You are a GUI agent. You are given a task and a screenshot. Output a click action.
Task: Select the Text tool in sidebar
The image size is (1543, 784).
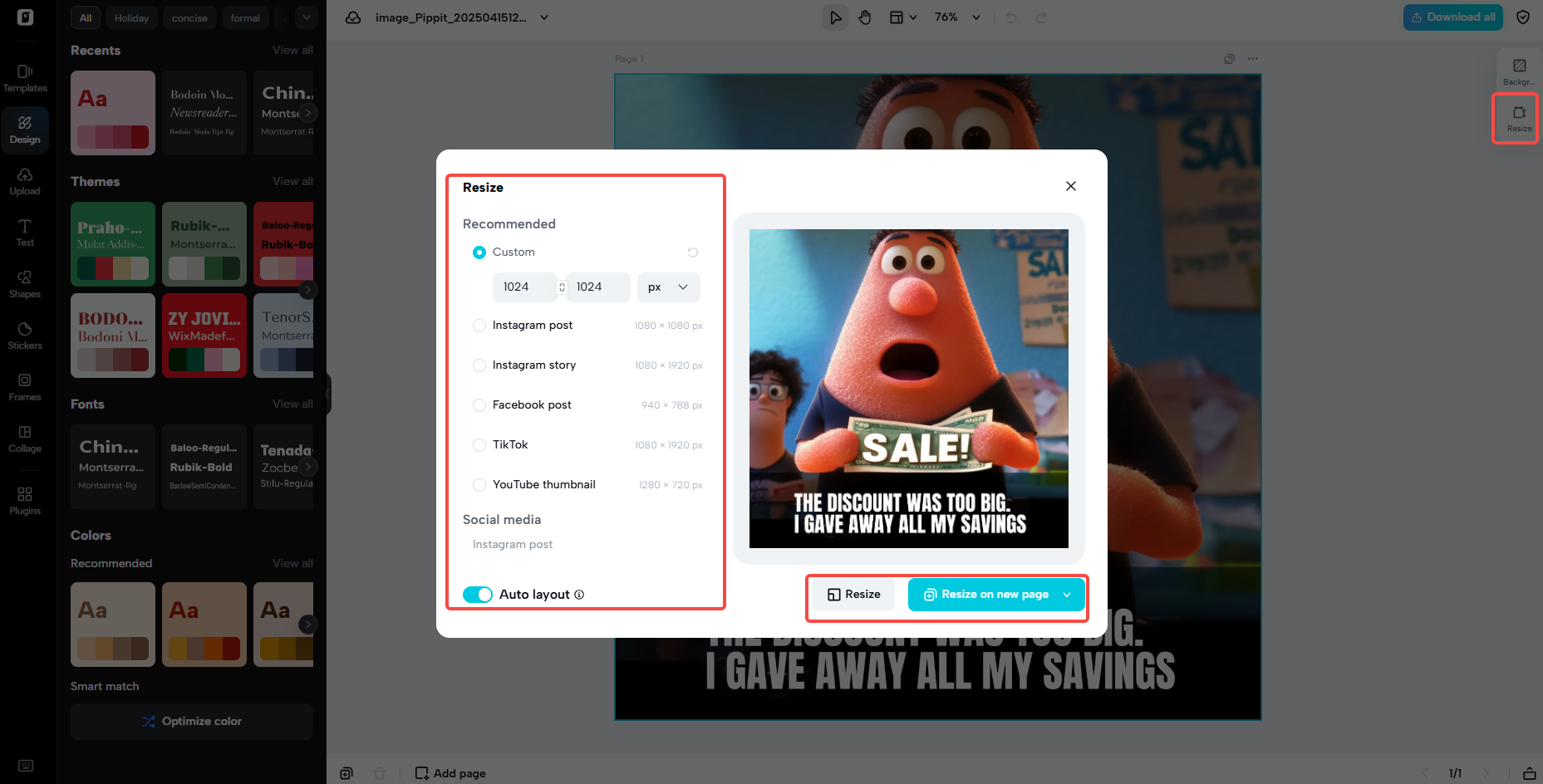[25, 233]
